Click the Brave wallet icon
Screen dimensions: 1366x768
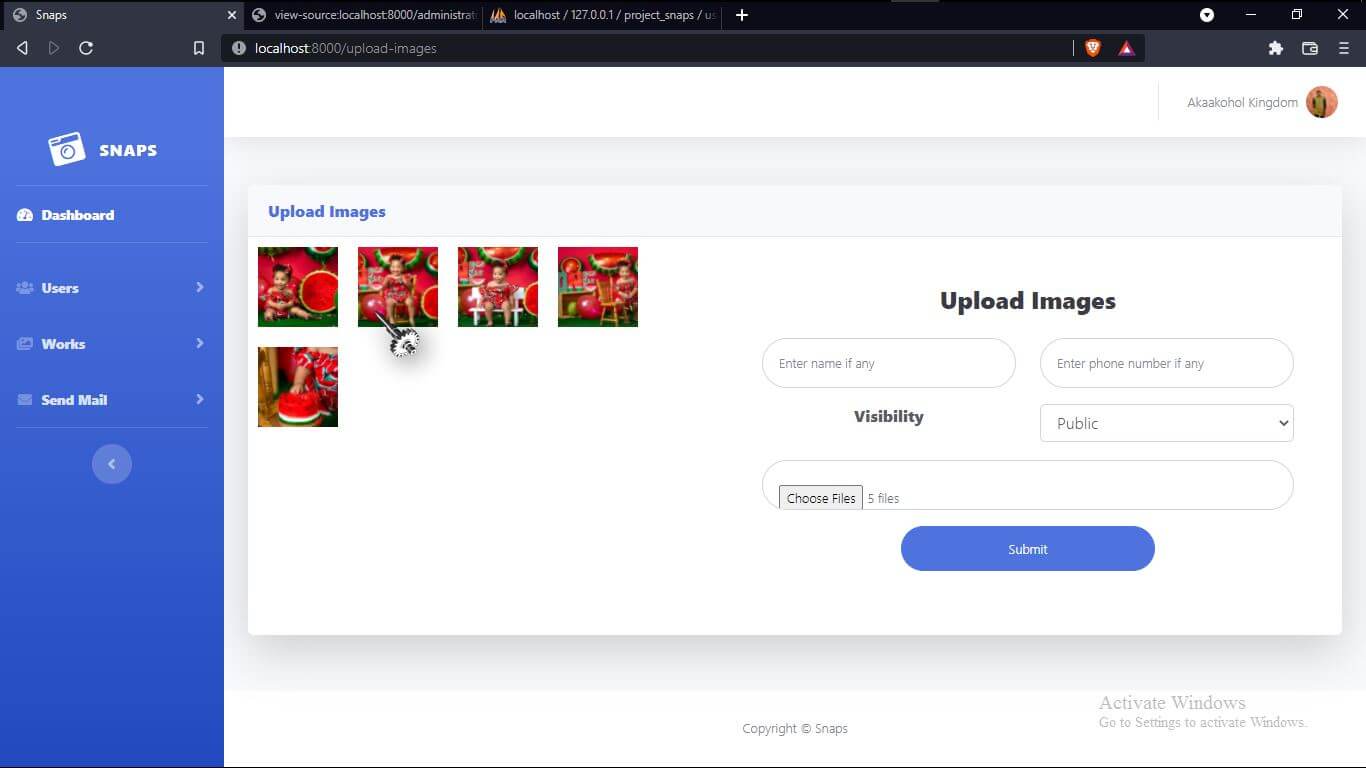(1309, 48)
